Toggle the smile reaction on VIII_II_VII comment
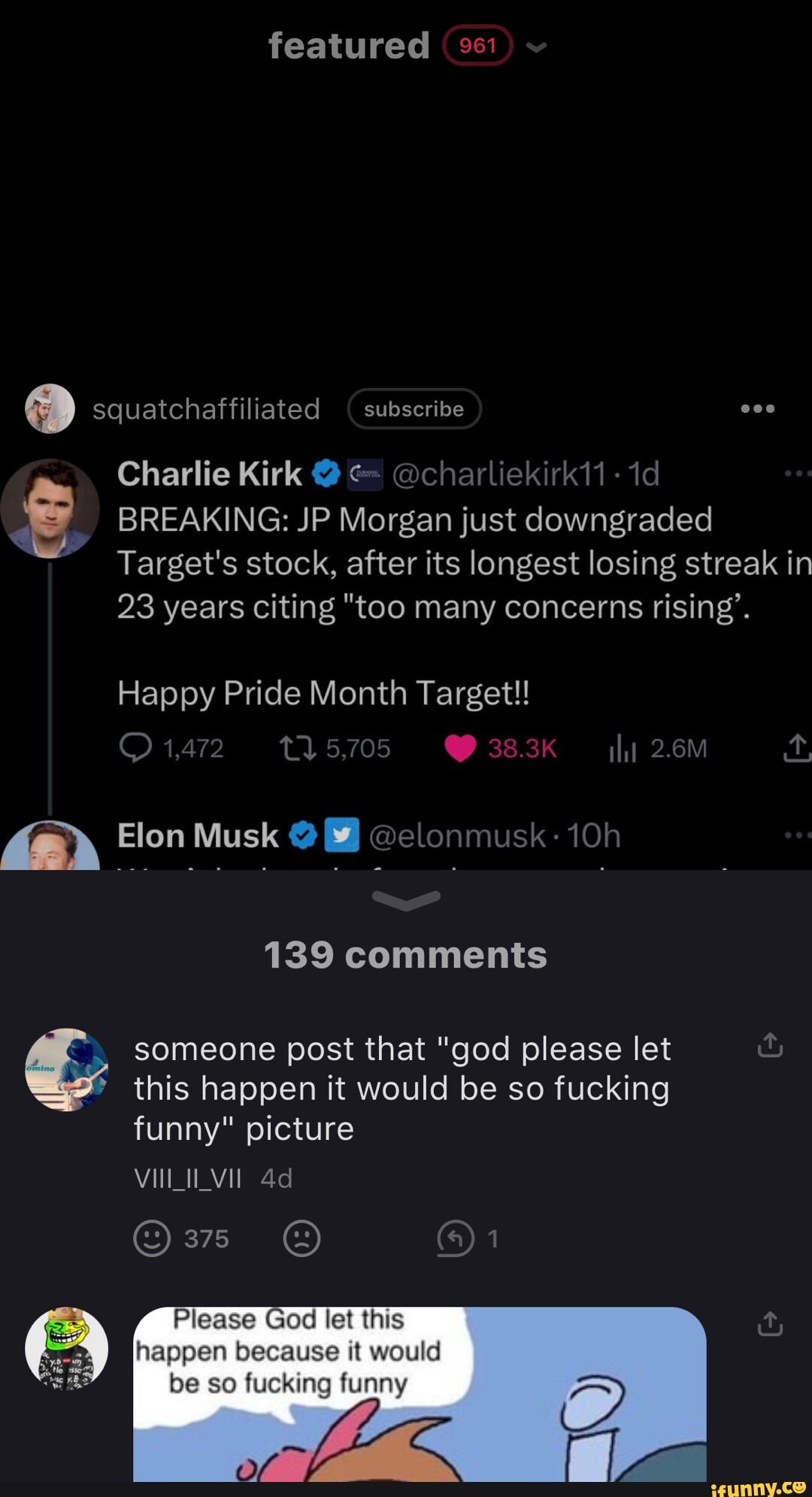 (152, 1238)
